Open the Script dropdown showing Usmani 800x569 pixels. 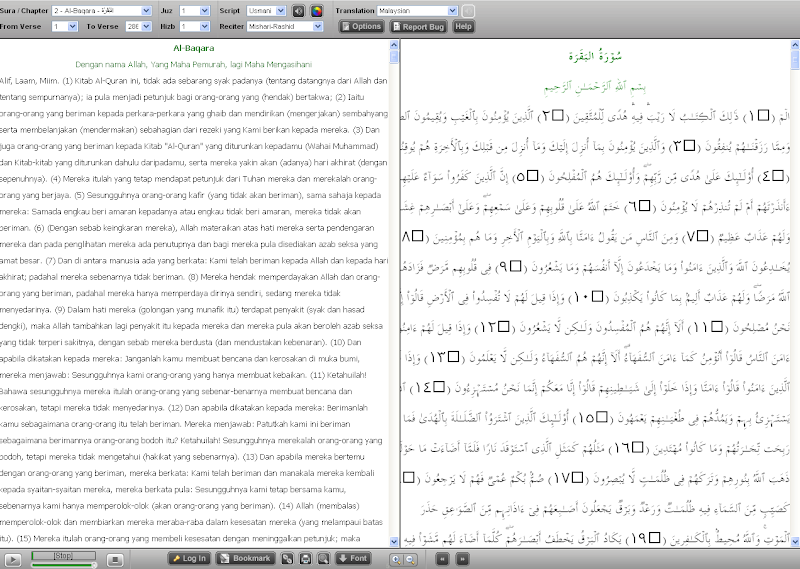pyautogui.click(x=266, y=11)
